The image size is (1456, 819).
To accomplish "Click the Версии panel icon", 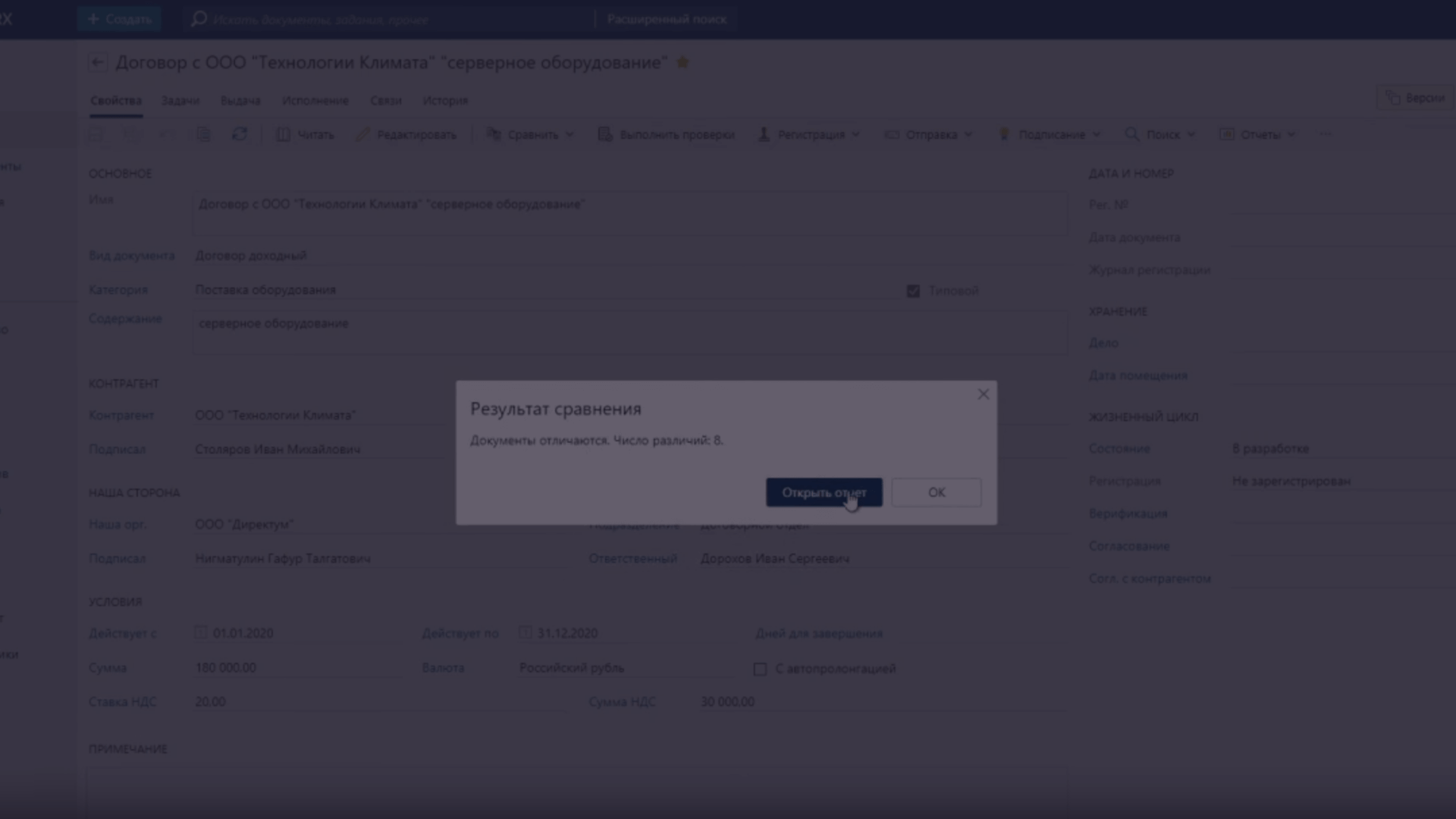I will [1393, 98].
